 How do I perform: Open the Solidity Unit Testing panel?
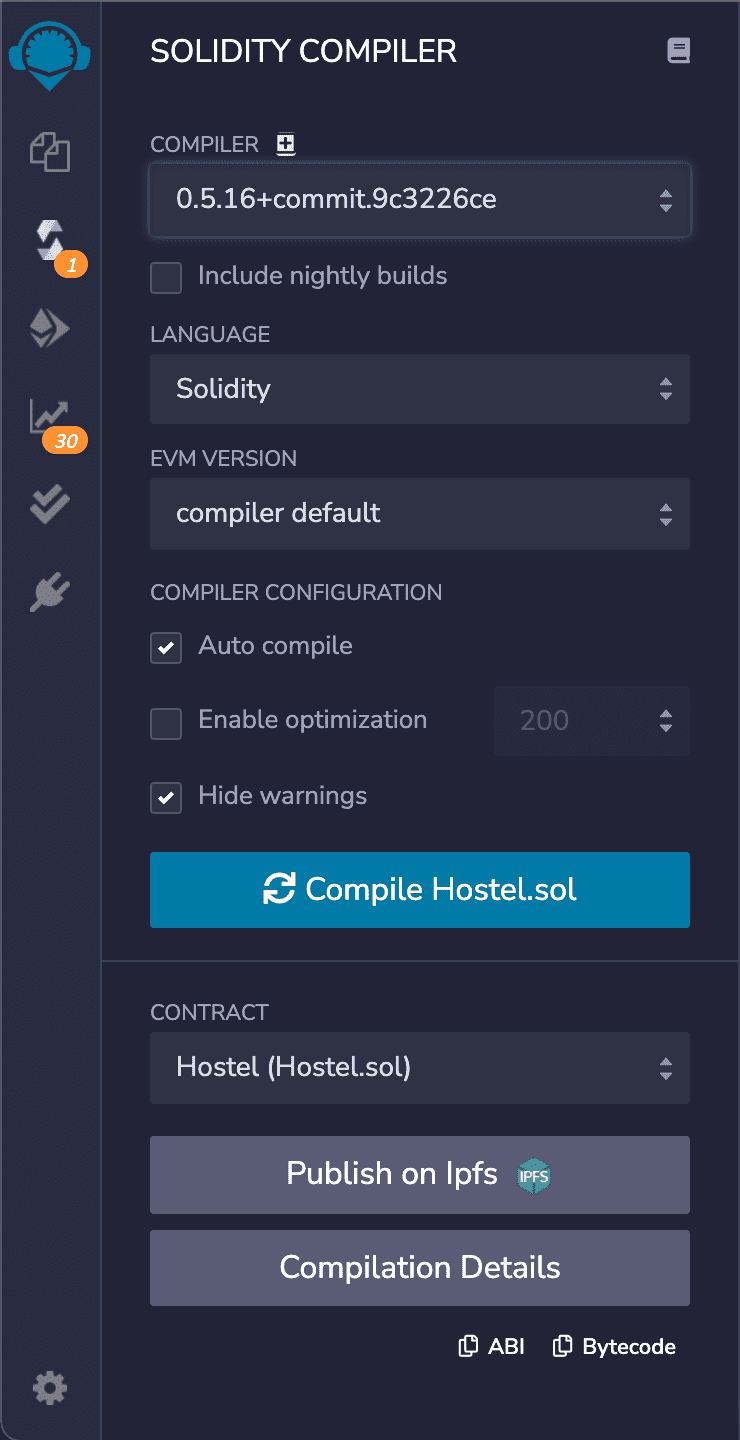(x=49, y=503)
